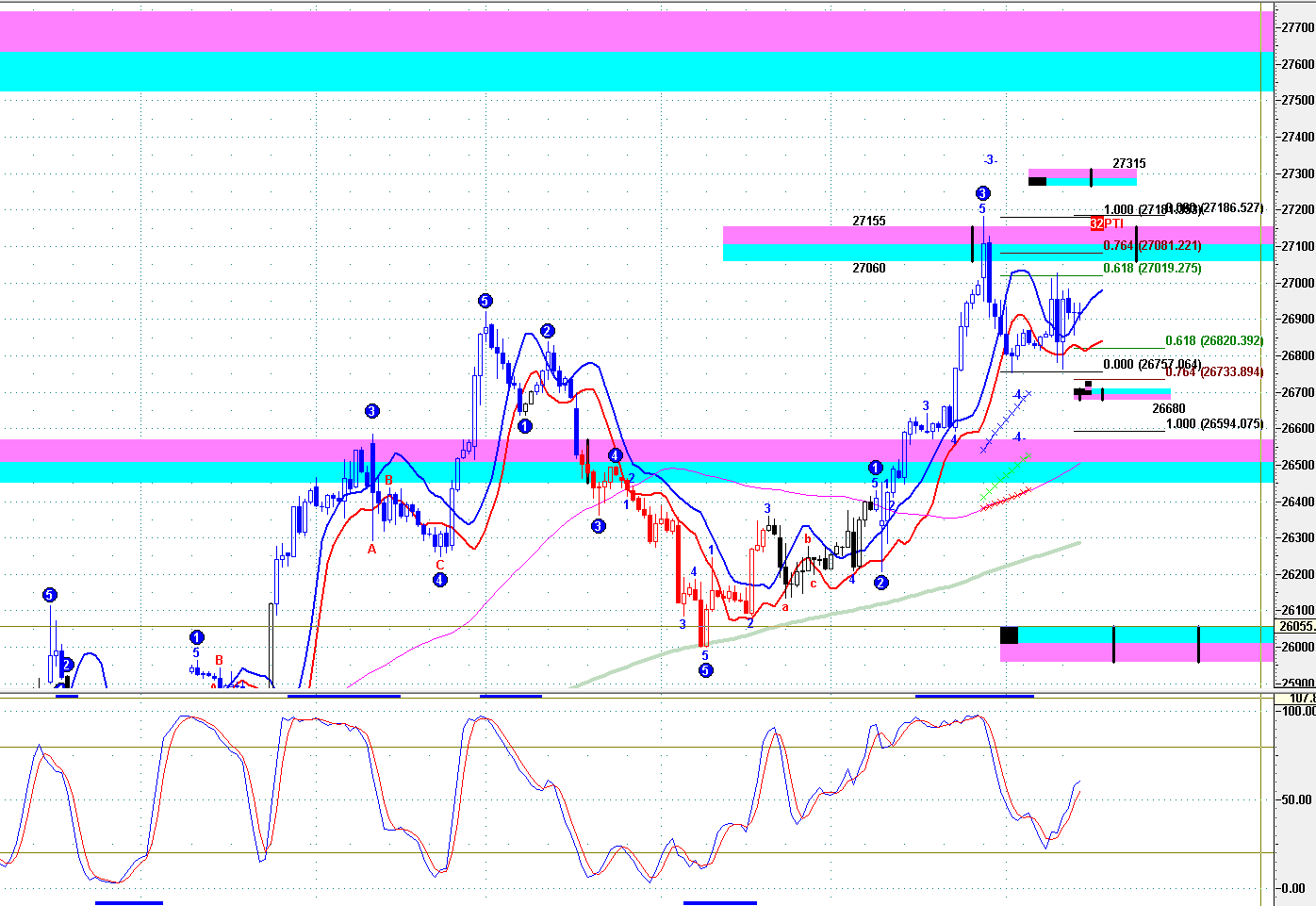Select the 26680 target label
Screen dimensions: 1316x906
point(1168,408)
